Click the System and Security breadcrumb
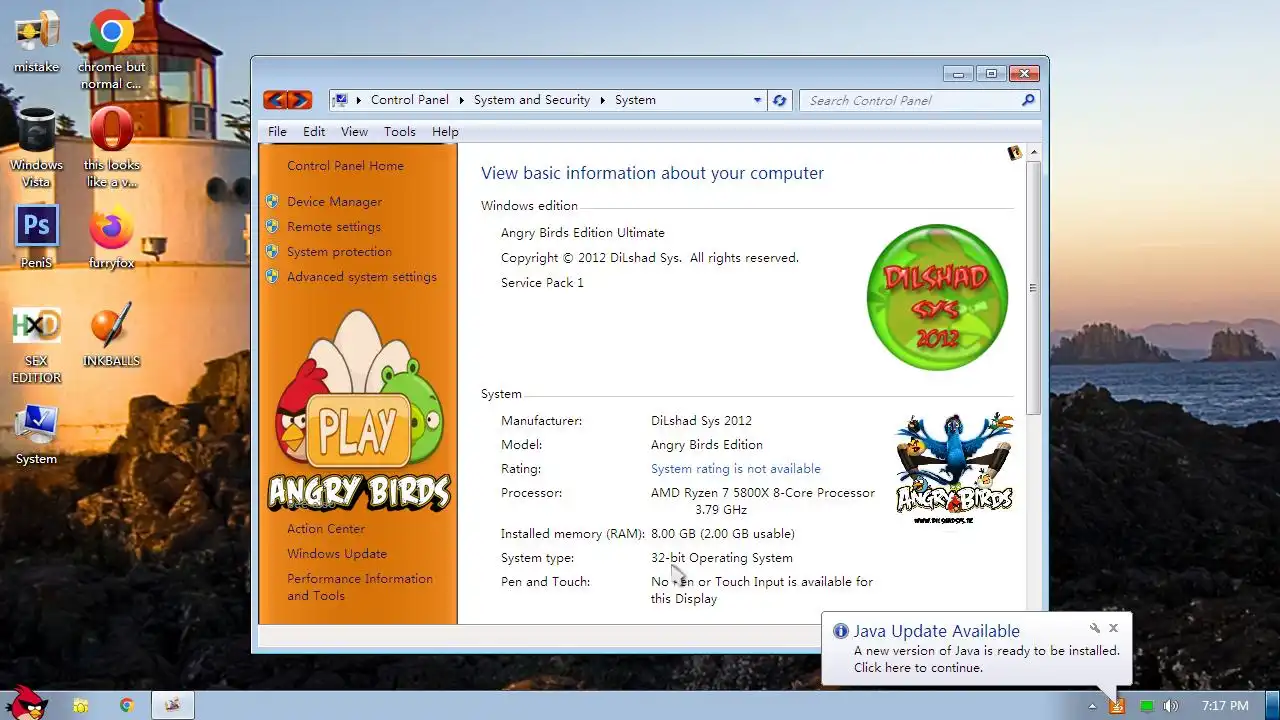The width and height of the screenshot is (1280, 720). [532, 100]
